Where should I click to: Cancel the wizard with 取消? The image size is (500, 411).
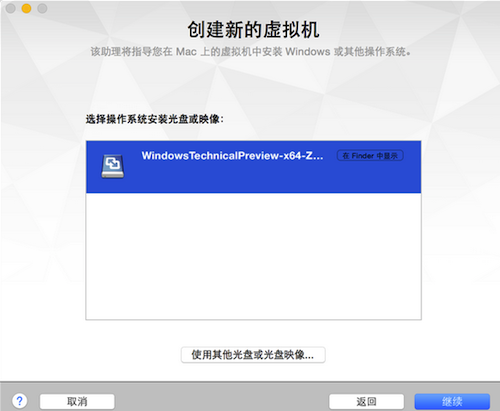(x=77, y=401)
